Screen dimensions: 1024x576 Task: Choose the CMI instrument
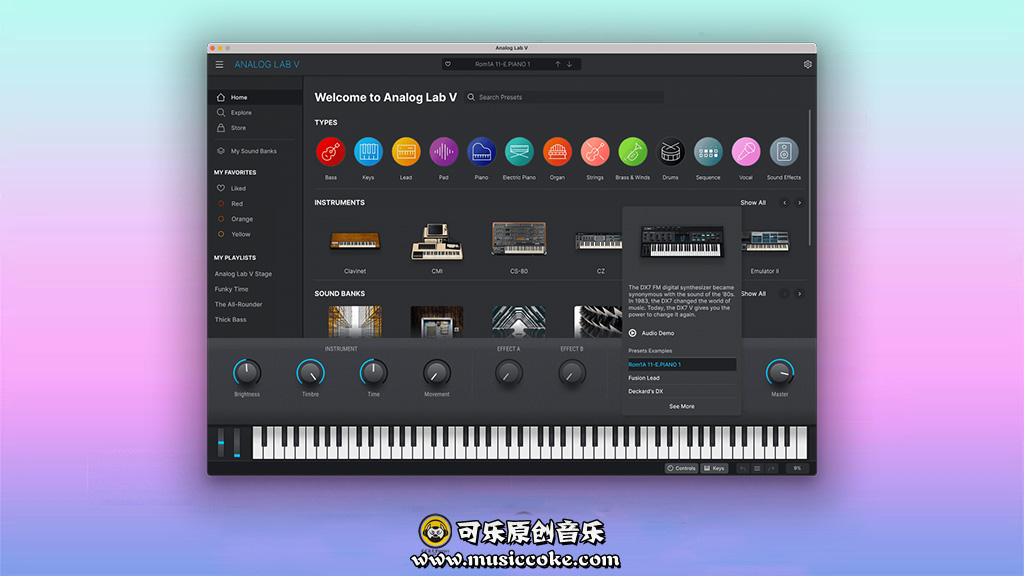click(x=437, y=242)
